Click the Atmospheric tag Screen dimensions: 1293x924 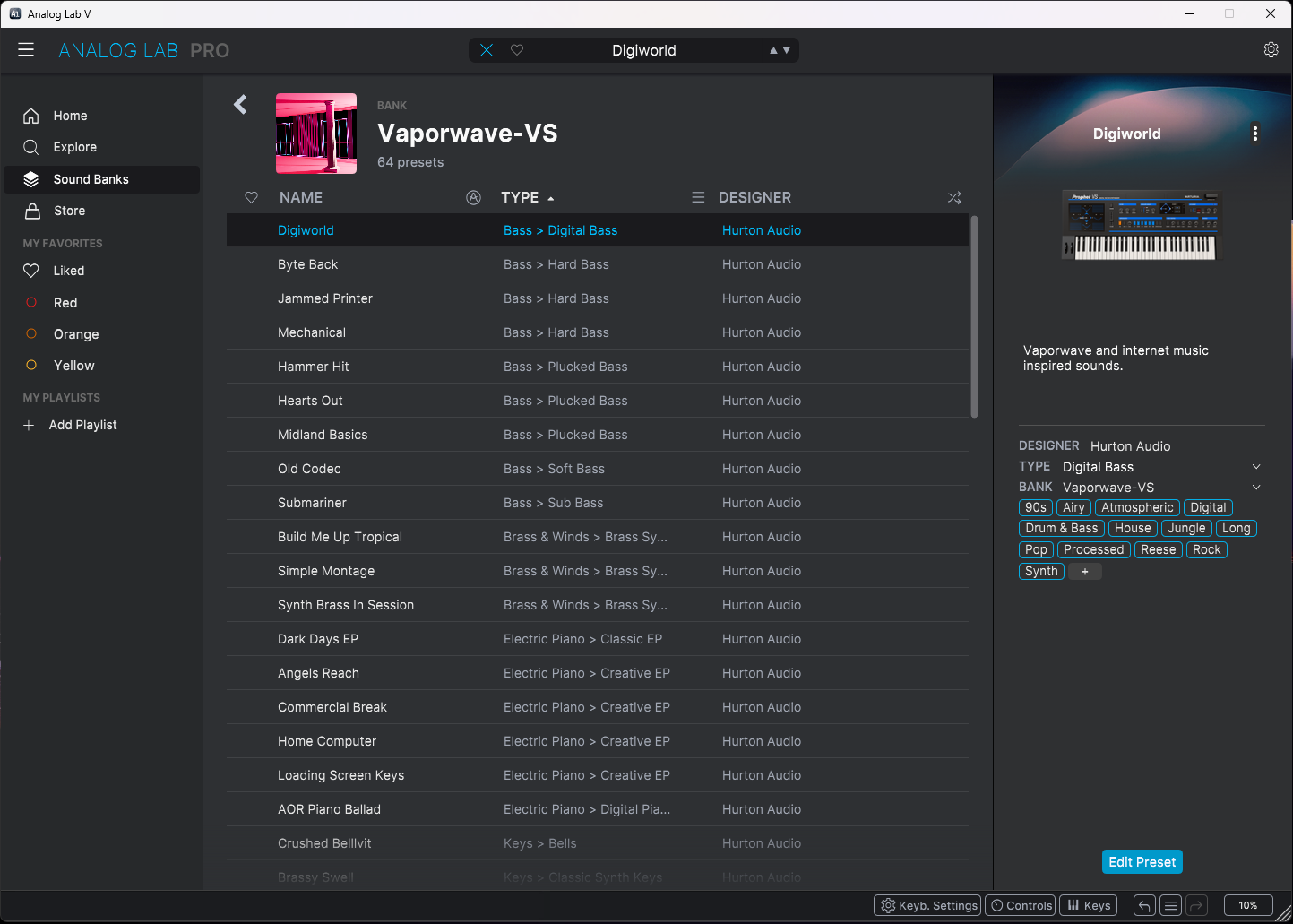click(x=1137, y=507)
